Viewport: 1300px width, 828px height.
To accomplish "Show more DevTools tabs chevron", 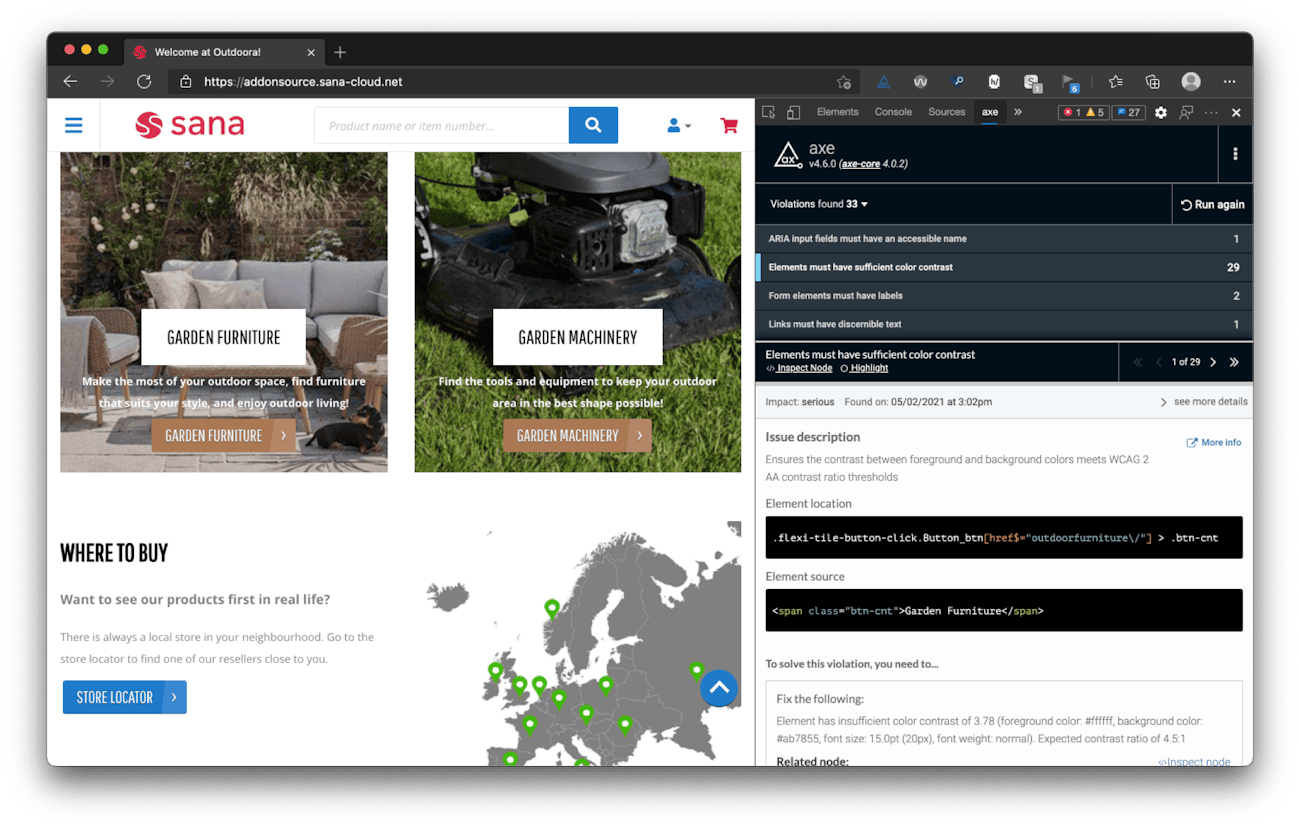I will pyautogui.click(x=1018, y=112).
